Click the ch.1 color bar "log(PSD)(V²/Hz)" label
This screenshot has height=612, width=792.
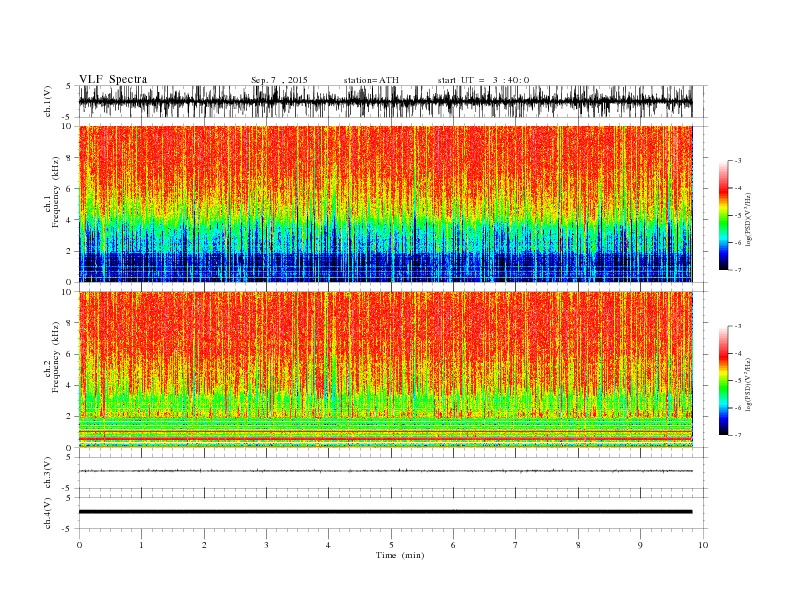point(749,218)
